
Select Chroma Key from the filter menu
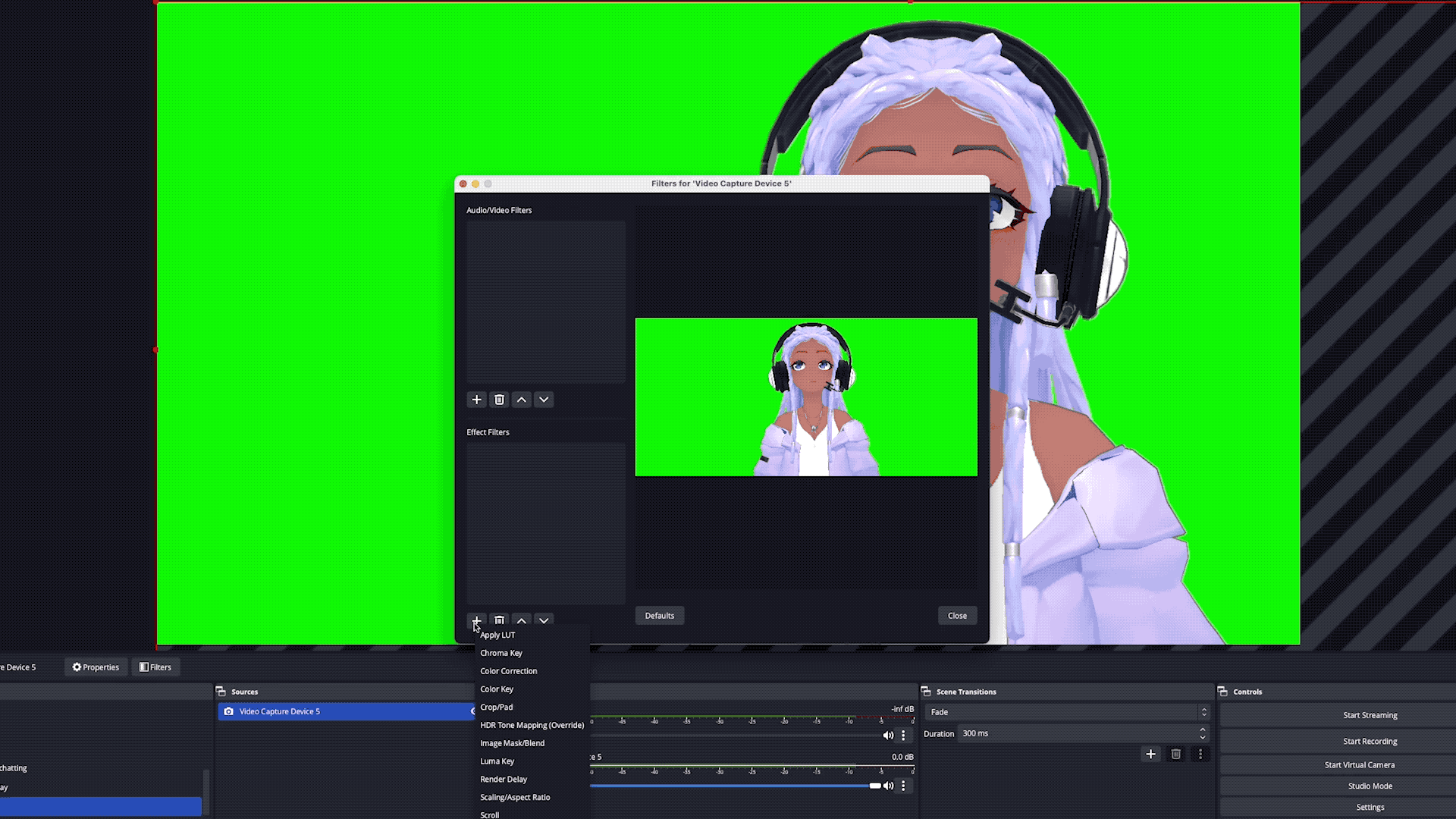click(501, 652)
